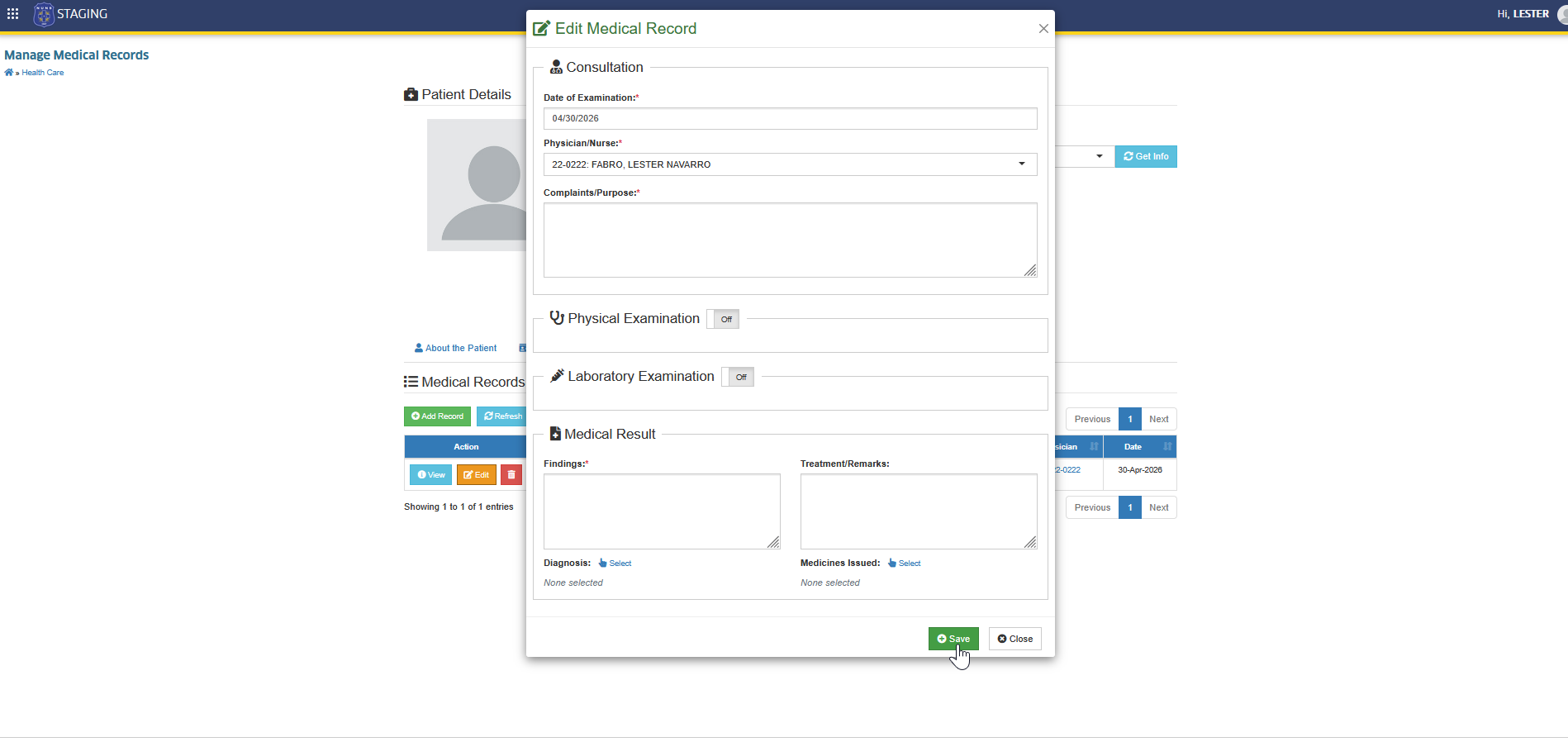Viewport: 1568px width, 742px height.
Task: Click Select link for Medicines Issued
Action: pyautogui.click(x=904, y=564)
